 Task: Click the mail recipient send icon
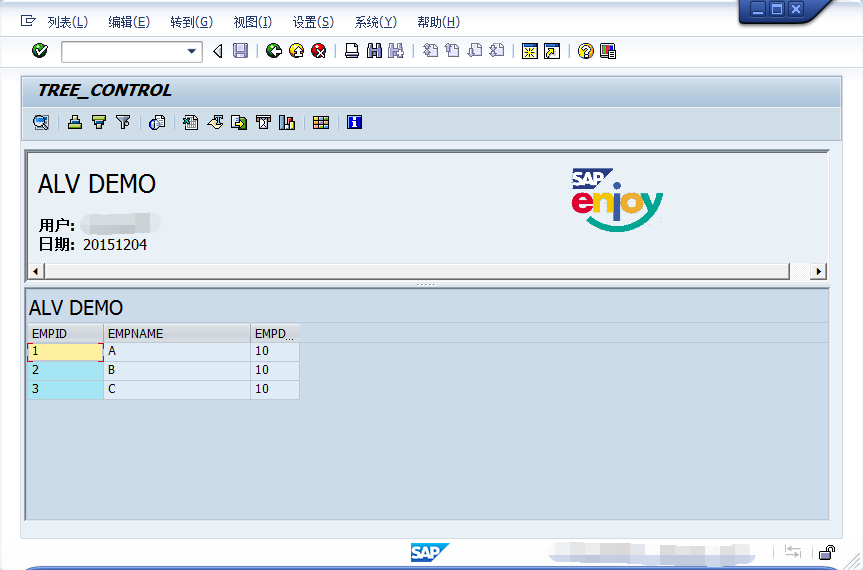pyautogui.click(x=263, y=122)
